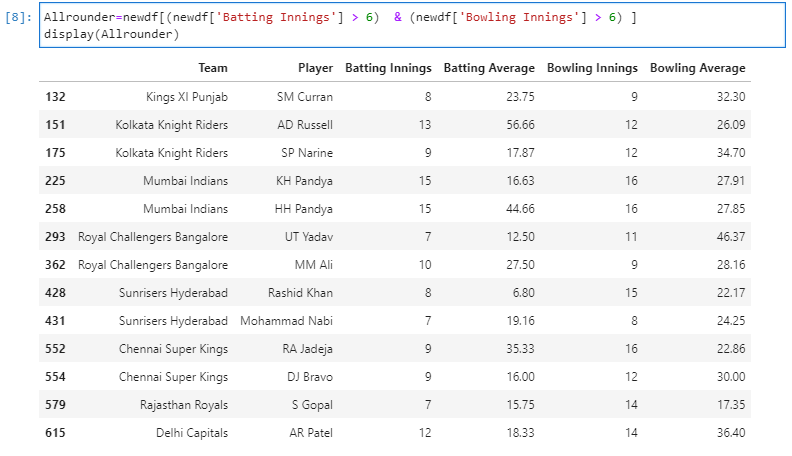
Task: Select player name Mohammad Nabi
Action: point(286,321)
